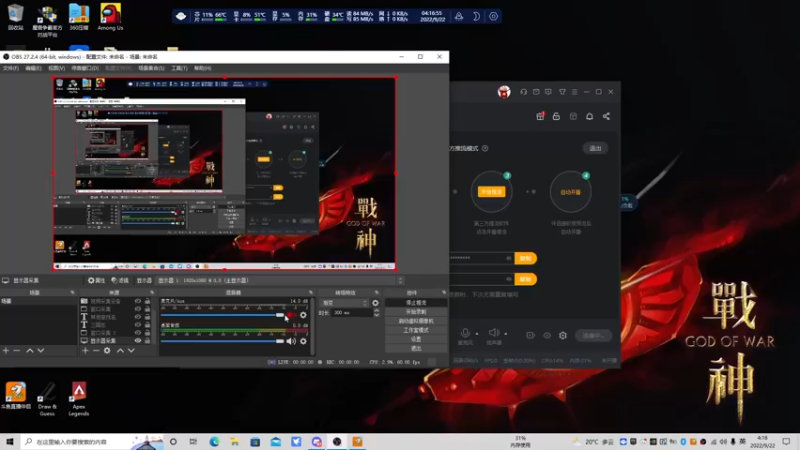Add a new source with plus icon
Screen dimensions: 800x450
pyautogui.click(x=85, y=351)
